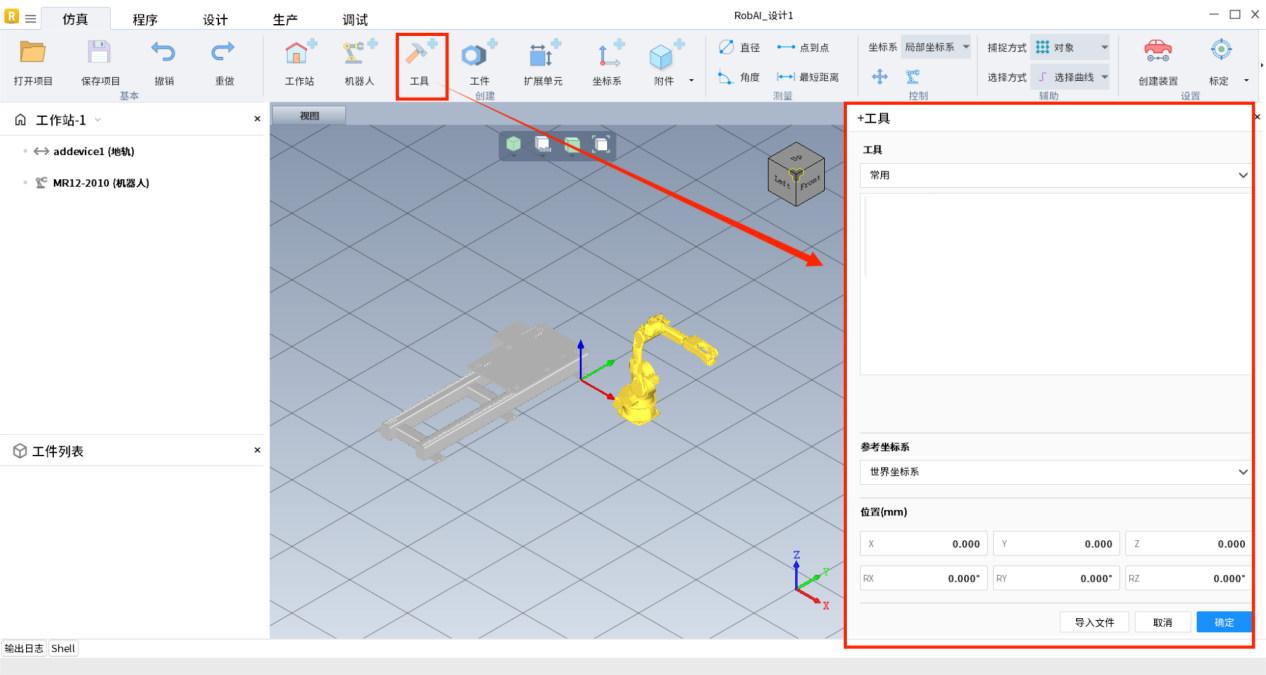Open the 常用 tool category dropdown
The width and height of the screenshot is (1266, 675).
1055,175
